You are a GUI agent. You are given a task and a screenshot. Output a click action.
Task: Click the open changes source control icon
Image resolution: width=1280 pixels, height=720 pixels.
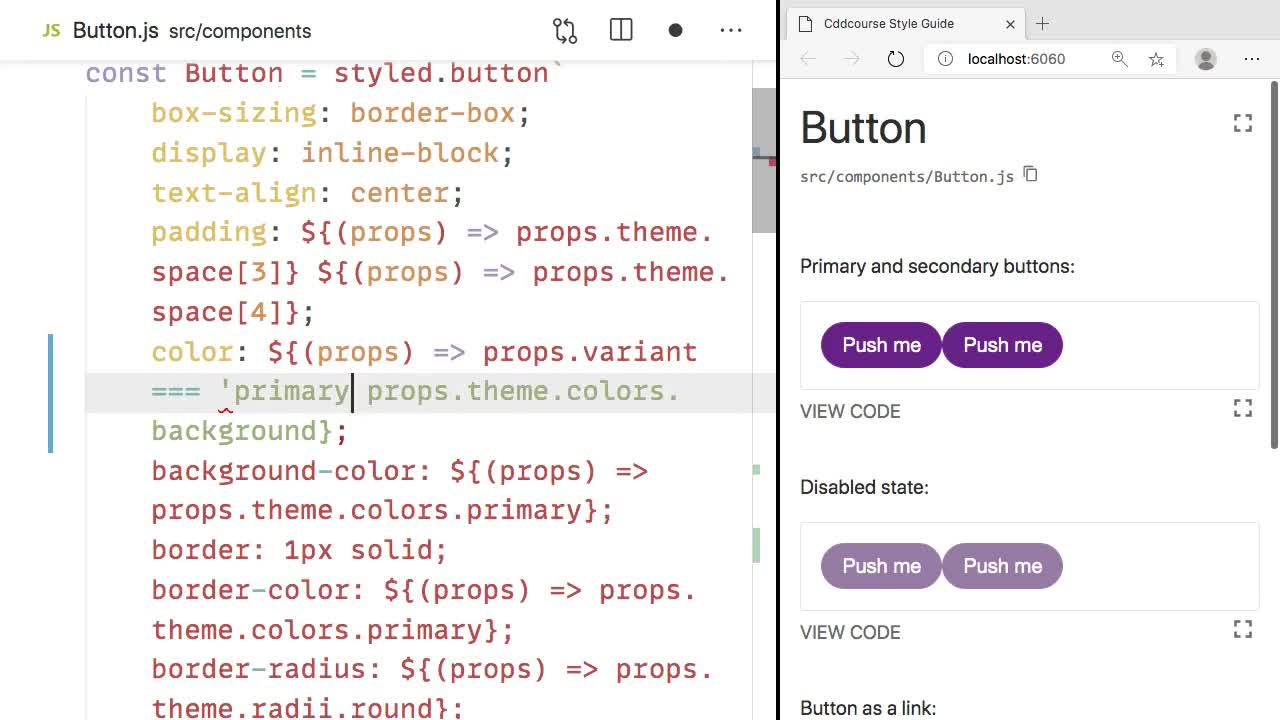pos(565,30)
